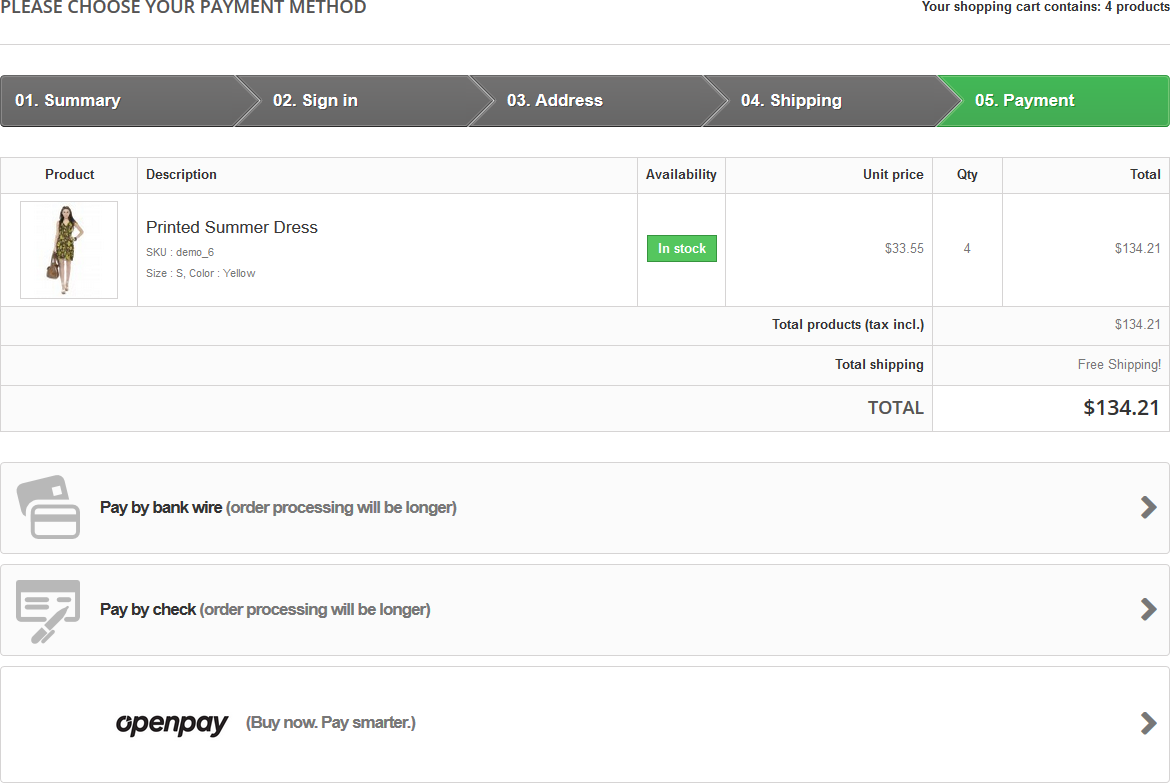Go to the 01. Summary step
The height and width of the screenshot is (783, 1170).
coord(68,101)
